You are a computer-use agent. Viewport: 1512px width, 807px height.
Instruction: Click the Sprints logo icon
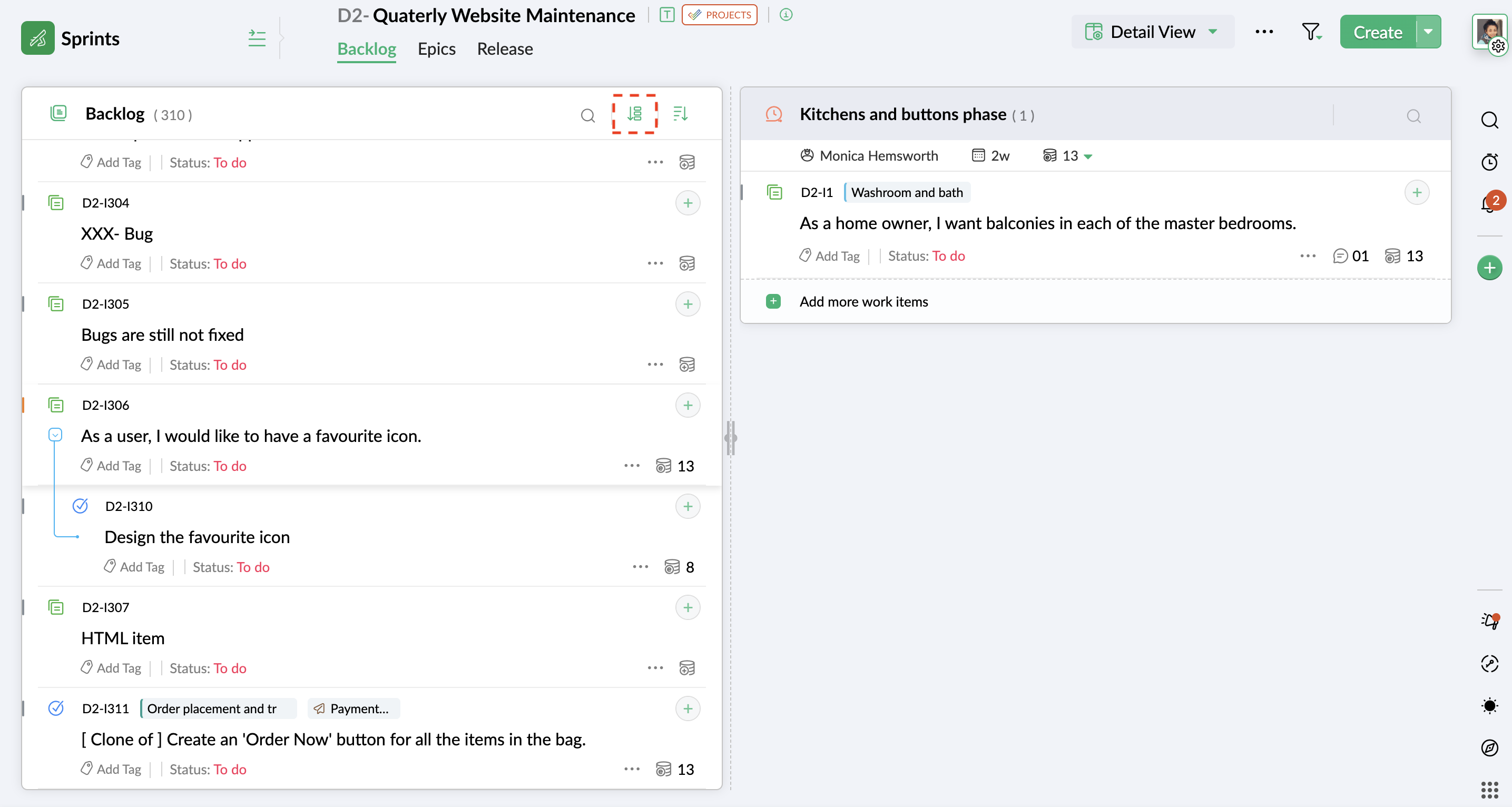coord(37,38)
